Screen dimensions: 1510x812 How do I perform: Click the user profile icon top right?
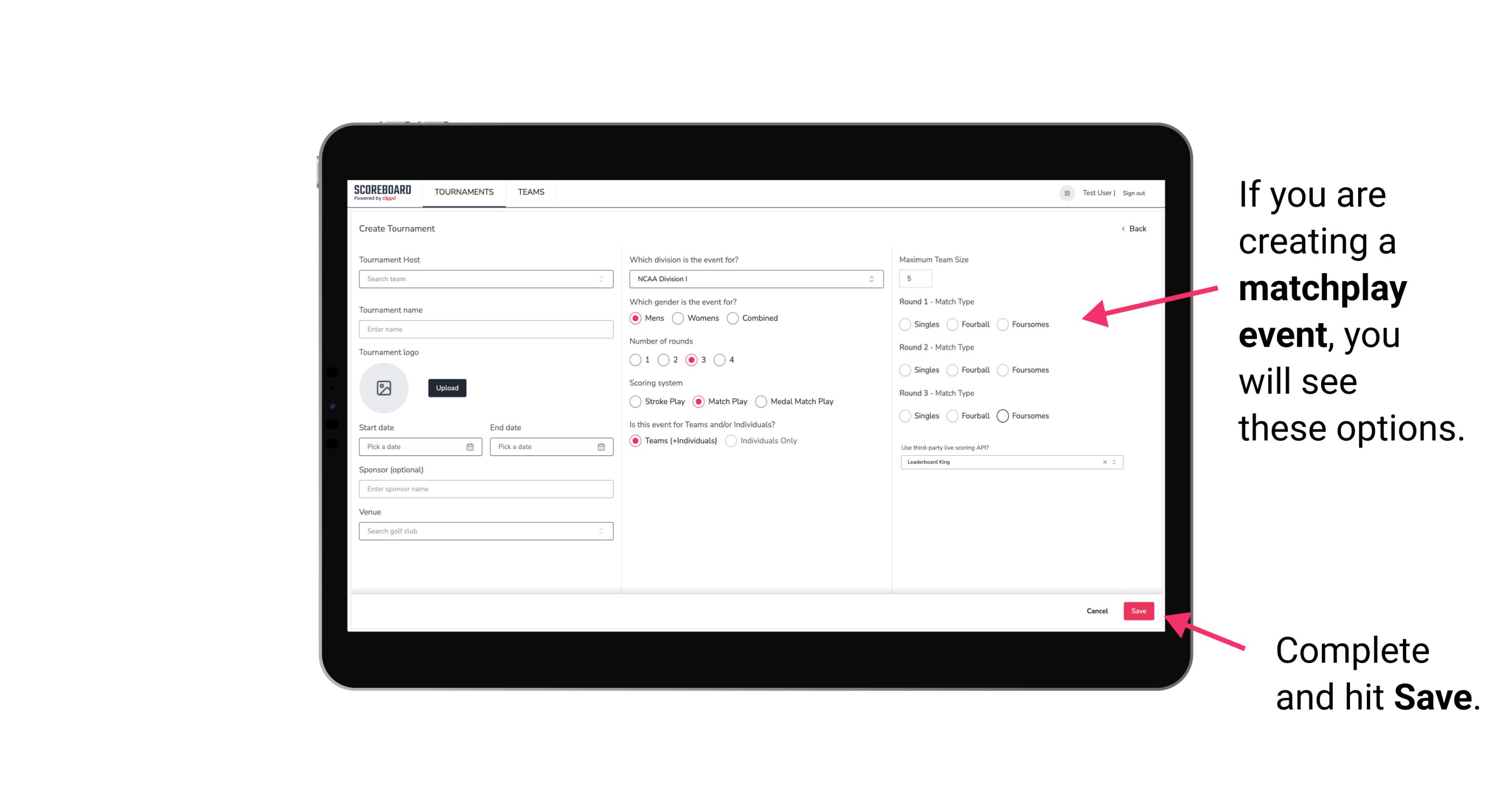(x=1066, y=193)
